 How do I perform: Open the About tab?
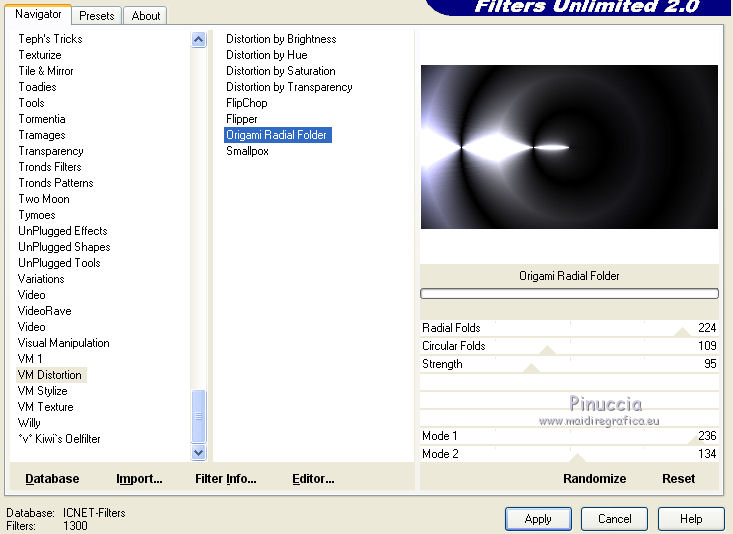[x=145, y=15]
